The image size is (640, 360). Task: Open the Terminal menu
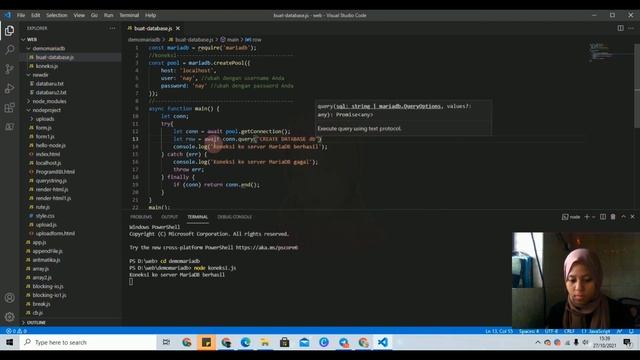129,15
